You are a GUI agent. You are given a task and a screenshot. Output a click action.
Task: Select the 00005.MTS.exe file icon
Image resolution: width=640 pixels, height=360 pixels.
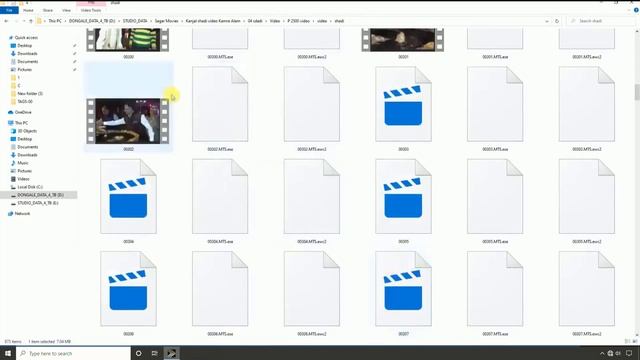[495, 196]
